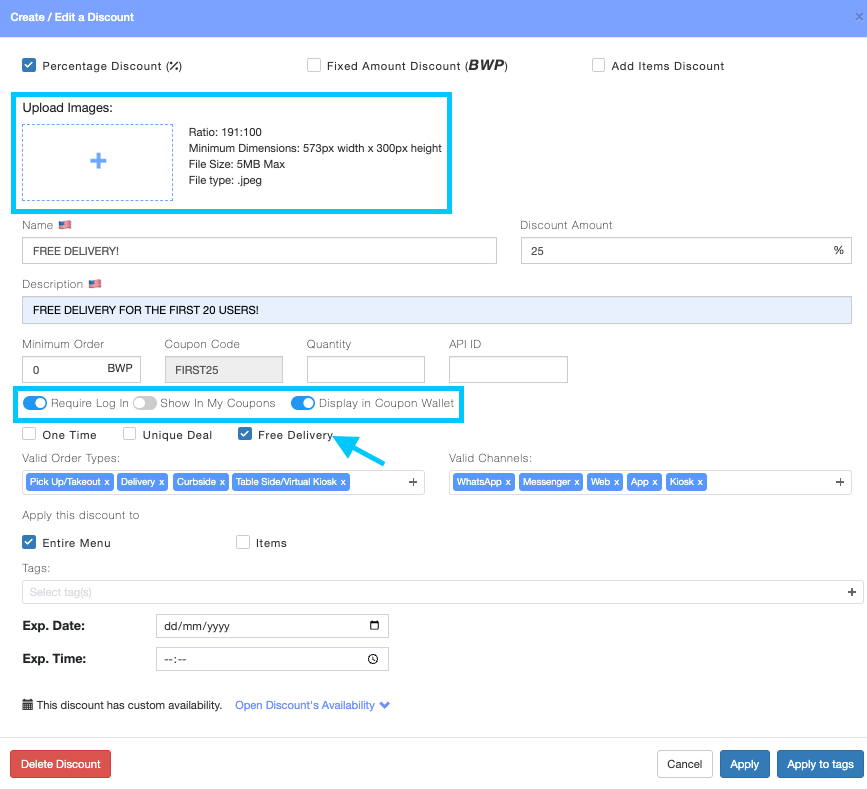This screenshot has height=789, width=867.
Task: Remove the WhatsApp channel tag
Action: [x=508, y=482]
